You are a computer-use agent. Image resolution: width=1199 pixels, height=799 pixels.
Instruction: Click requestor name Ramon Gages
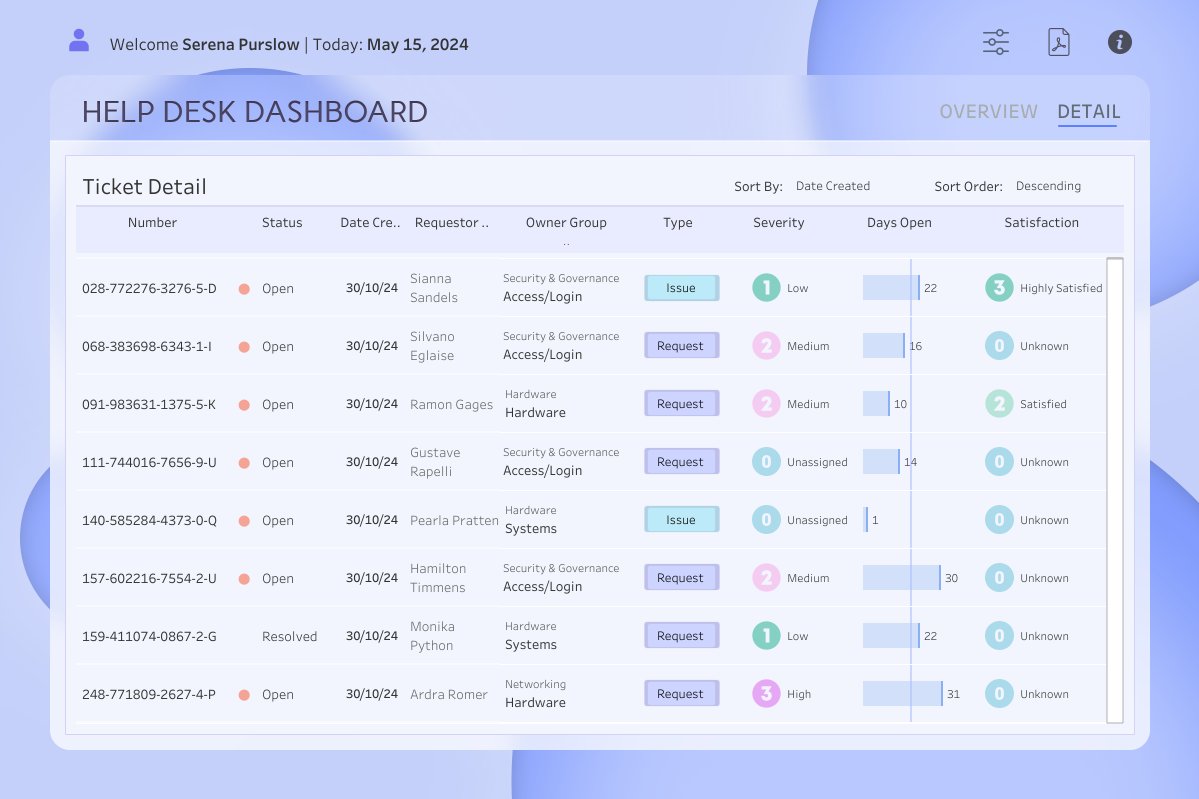click(451, 404)
